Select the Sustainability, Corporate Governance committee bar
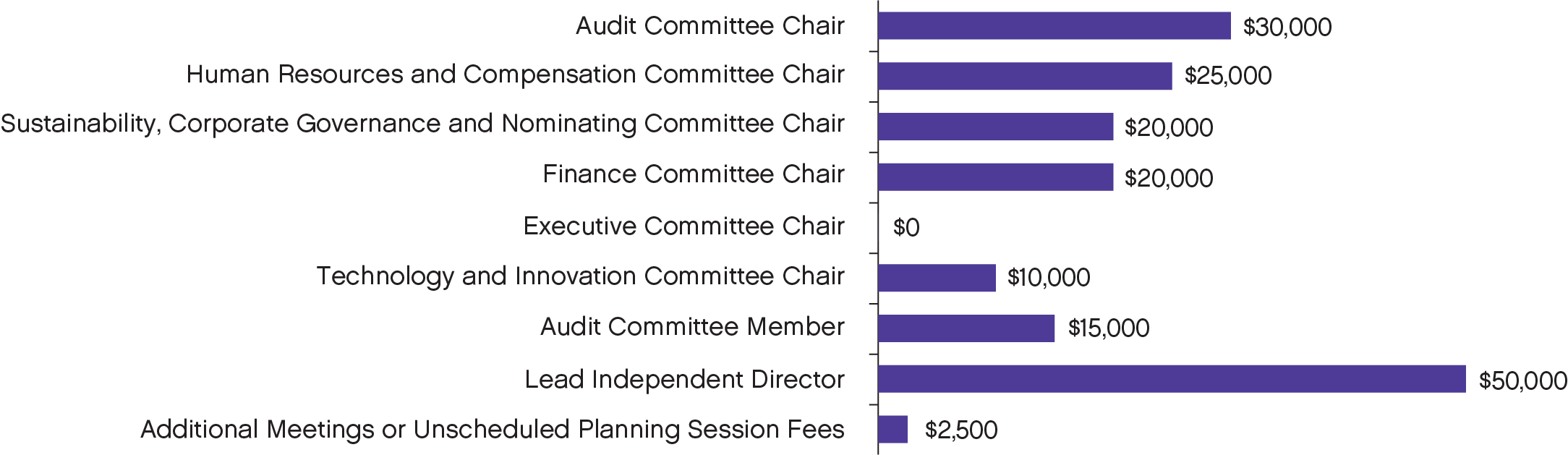The height and width of the screenshot is (455, 1568). coord(995,127)
